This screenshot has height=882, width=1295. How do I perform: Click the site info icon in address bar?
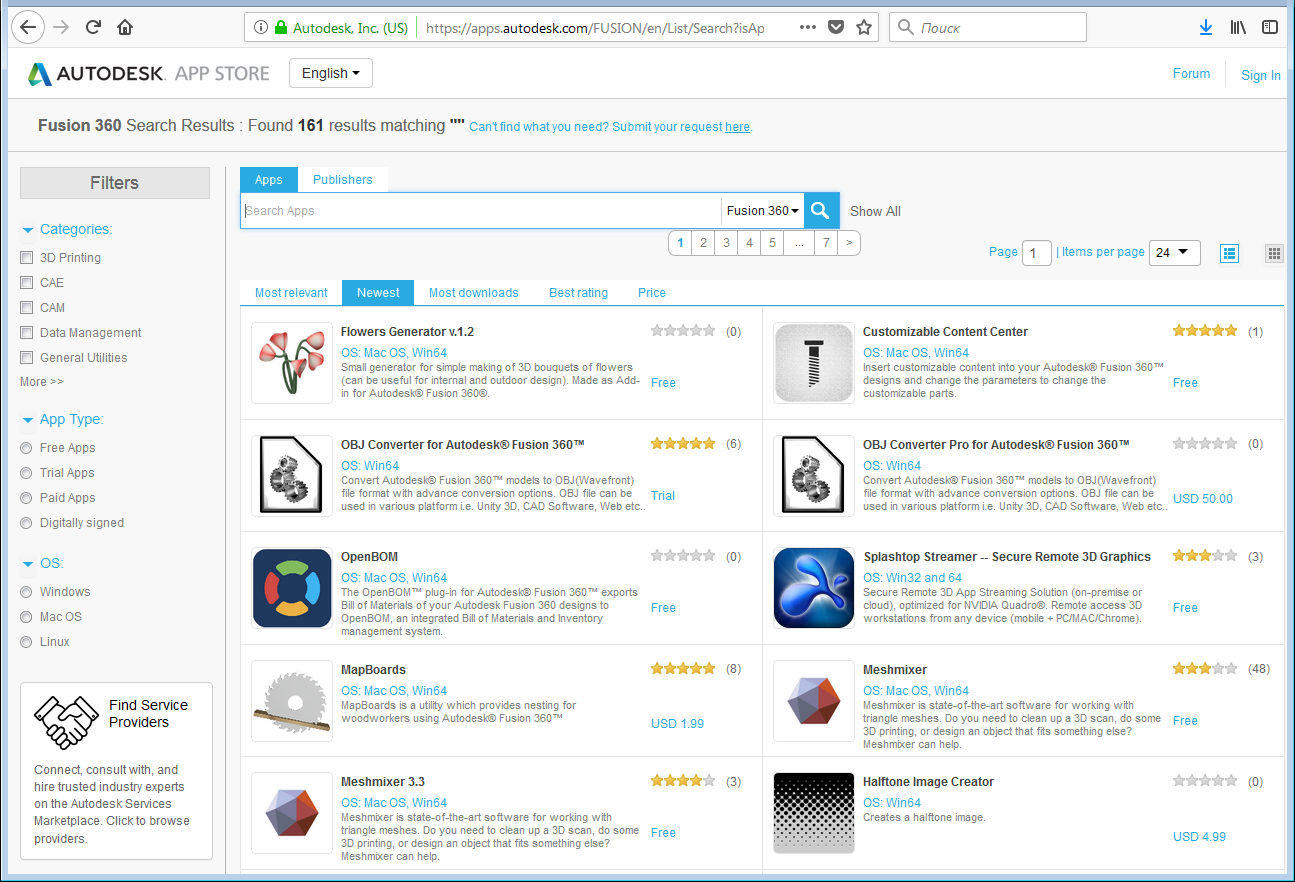click(x=261, y=28)
